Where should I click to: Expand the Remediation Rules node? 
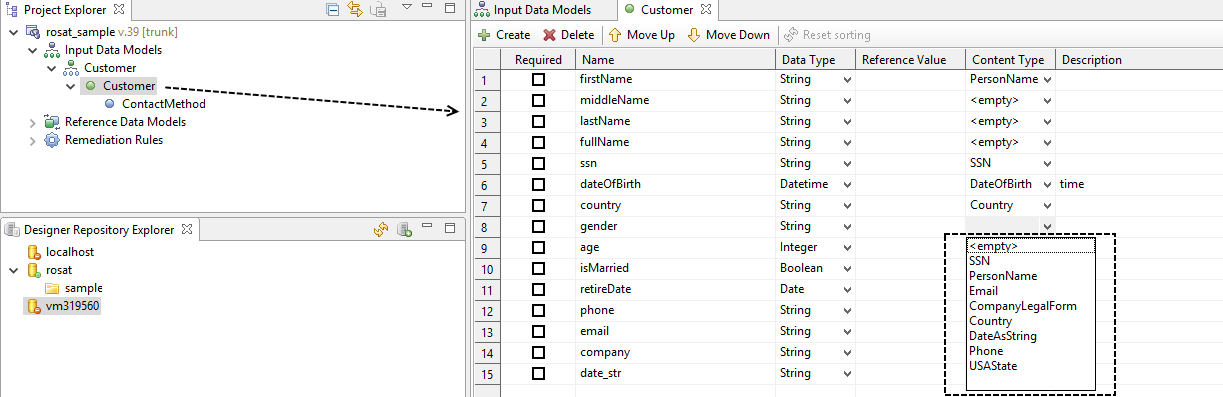click(x=32, y=140)
